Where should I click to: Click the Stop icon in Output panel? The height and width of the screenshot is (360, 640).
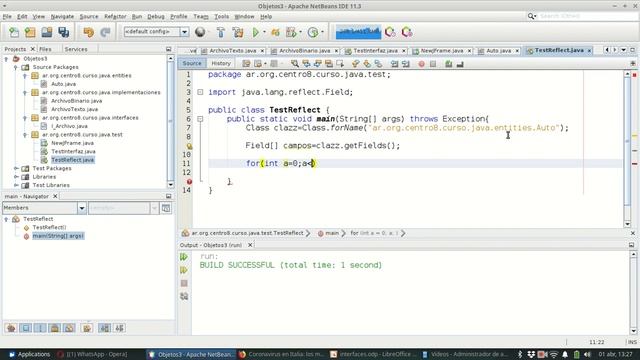pos(184,283)
